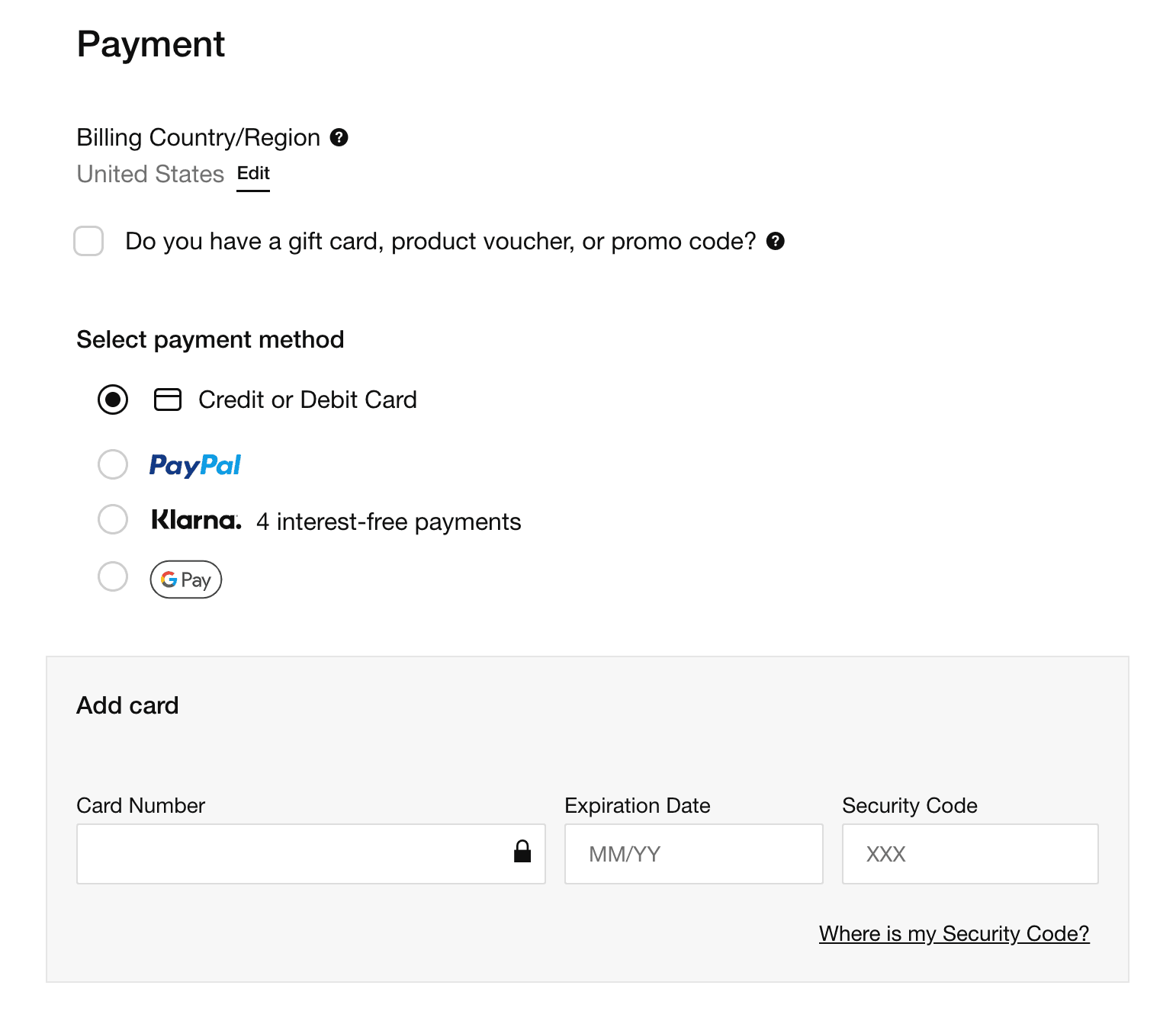The width and height of the screenshot is (1176, 1011).
Task: Choose the Klarna payment radio button
Action: click(113, 519)
